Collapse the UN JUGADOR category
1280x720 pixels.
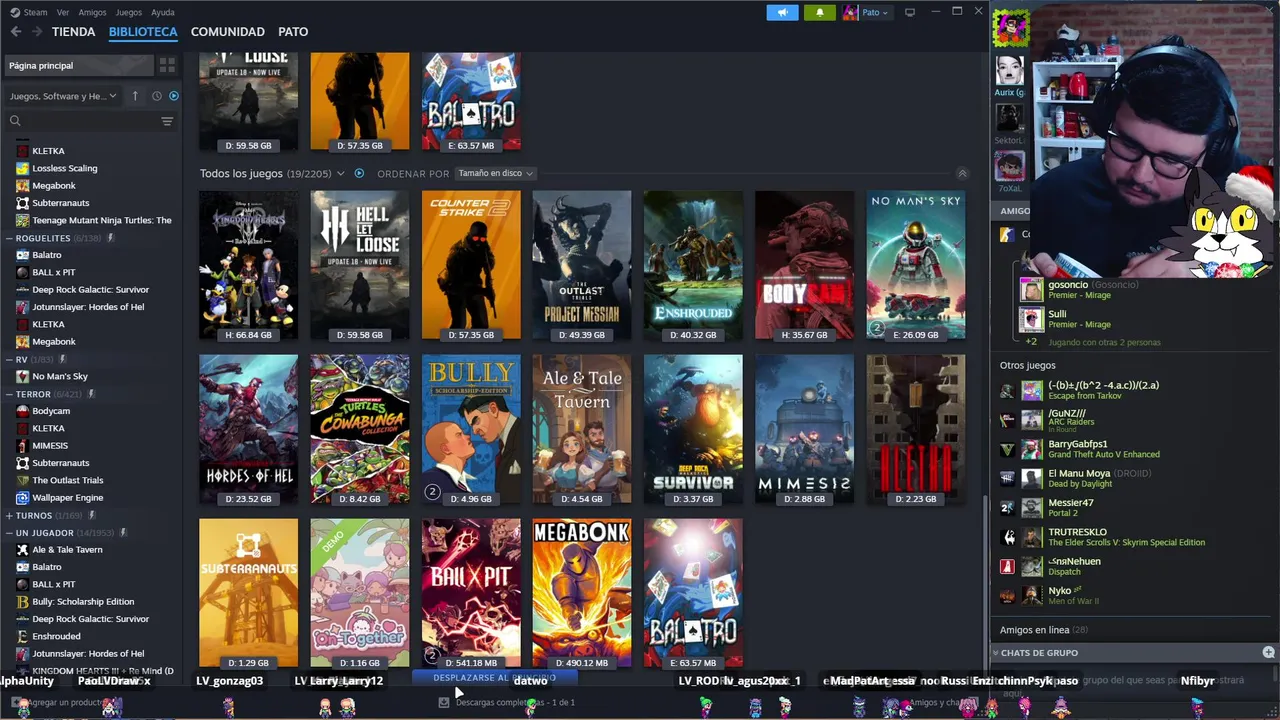pyautogui.click(x=9, y=533)
